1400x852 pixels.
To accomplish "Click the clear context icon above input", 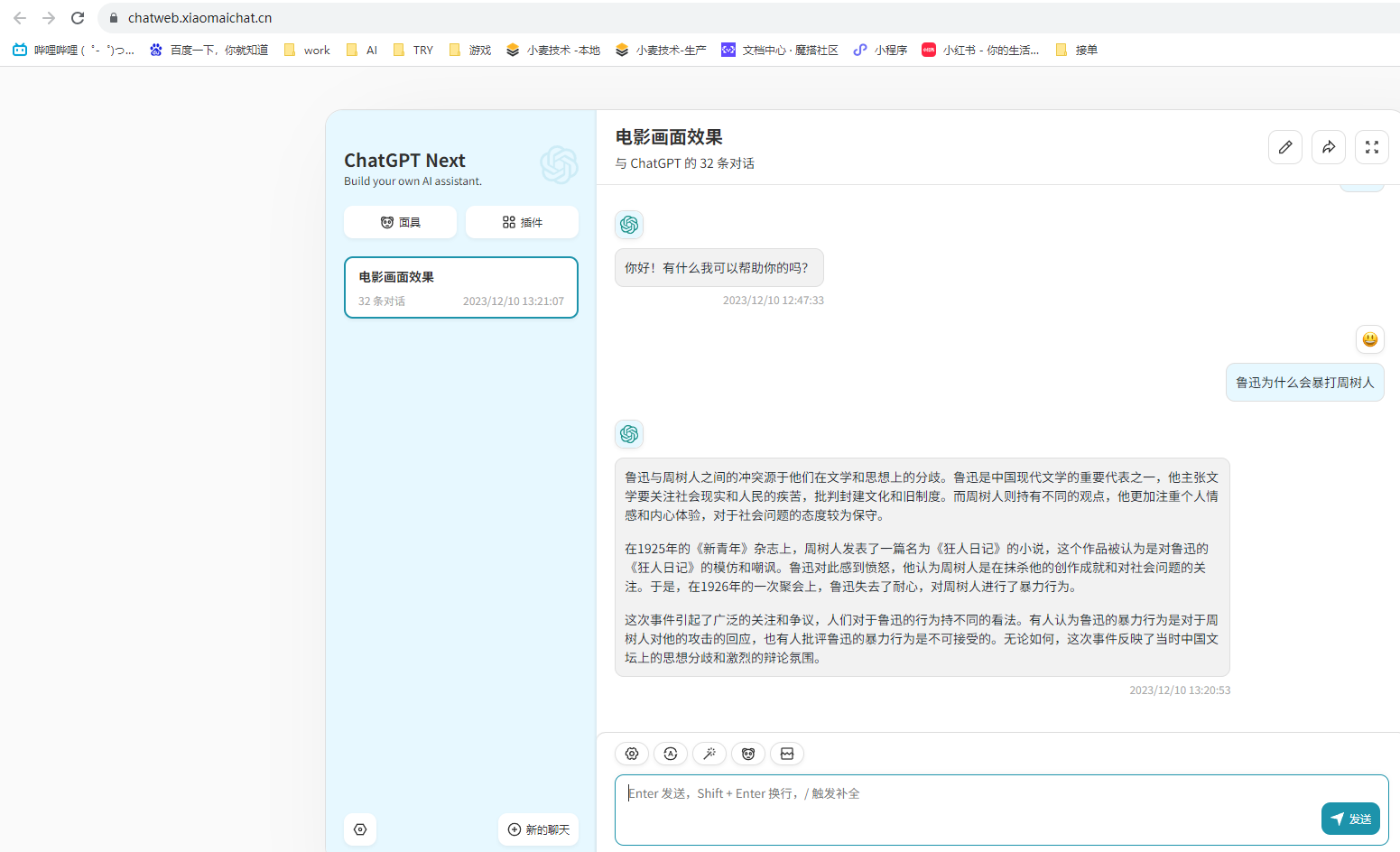I will (x=787, y=754).
